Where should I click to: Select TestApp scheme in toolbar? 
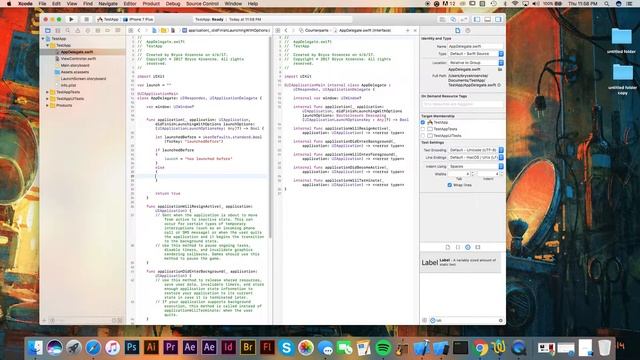point(108,19)
